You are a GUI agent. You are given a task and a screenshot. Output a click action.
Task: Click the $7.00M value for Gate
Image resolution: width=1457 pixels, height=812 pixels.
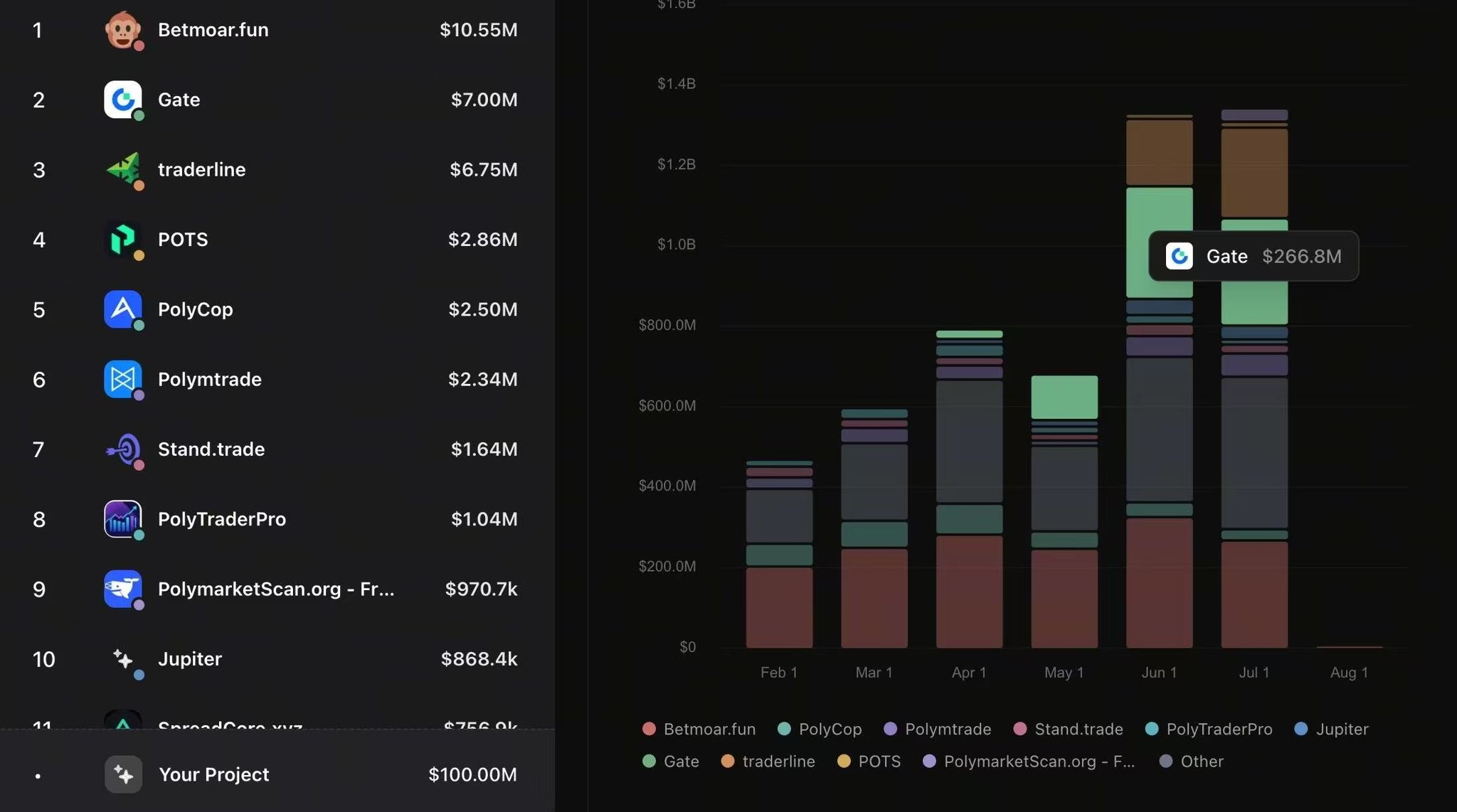click(484, 100)
